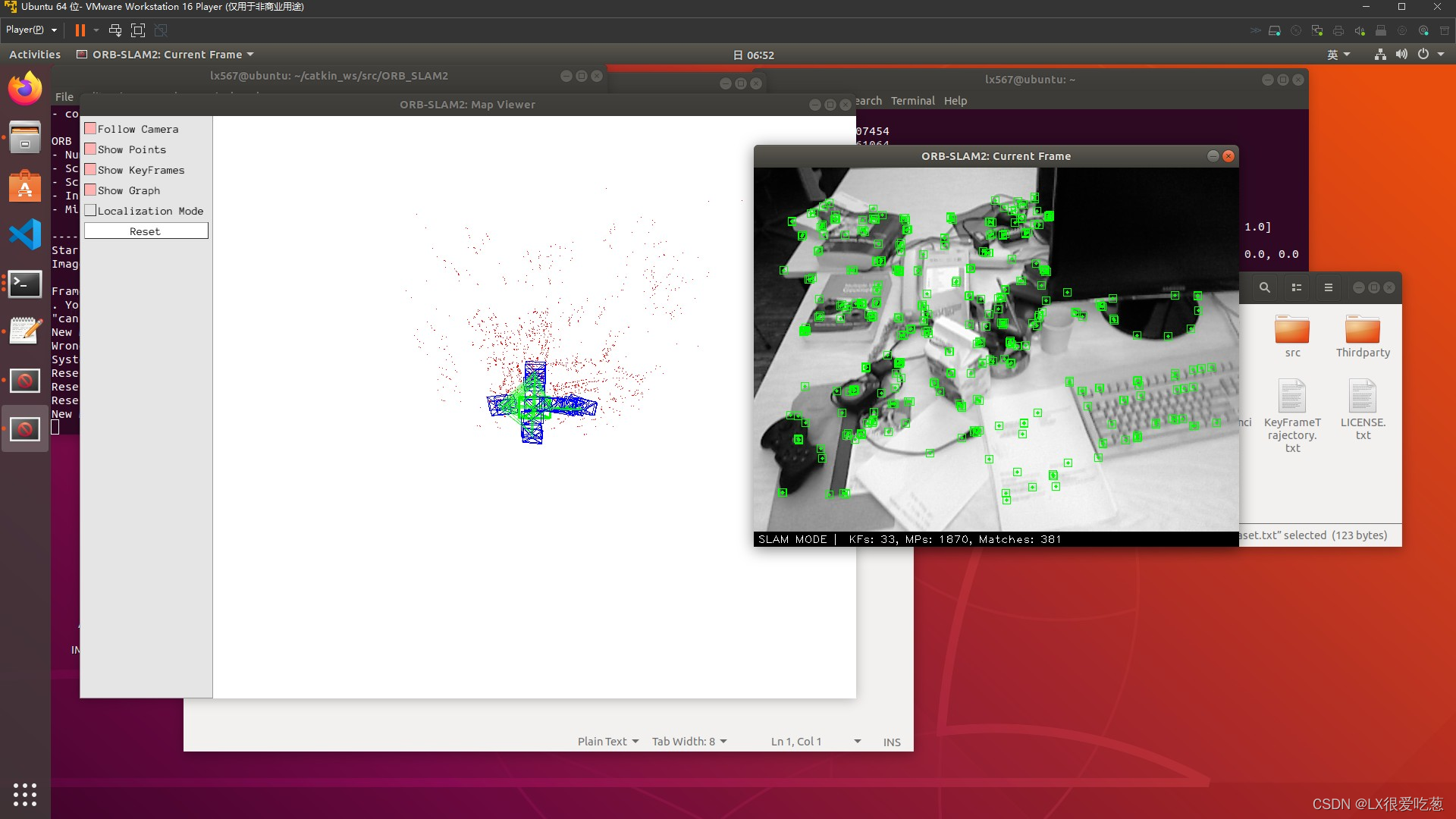The width and height of the screenshot is (1456, 819).
Task: Open the Terminal dock icon
Action: point(25,284)
